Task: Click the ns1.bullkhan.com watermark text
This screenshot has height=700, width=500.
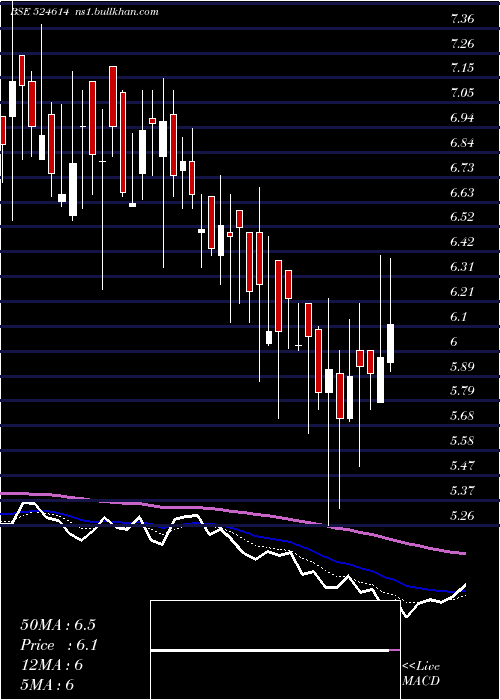Action: (116, 12)
